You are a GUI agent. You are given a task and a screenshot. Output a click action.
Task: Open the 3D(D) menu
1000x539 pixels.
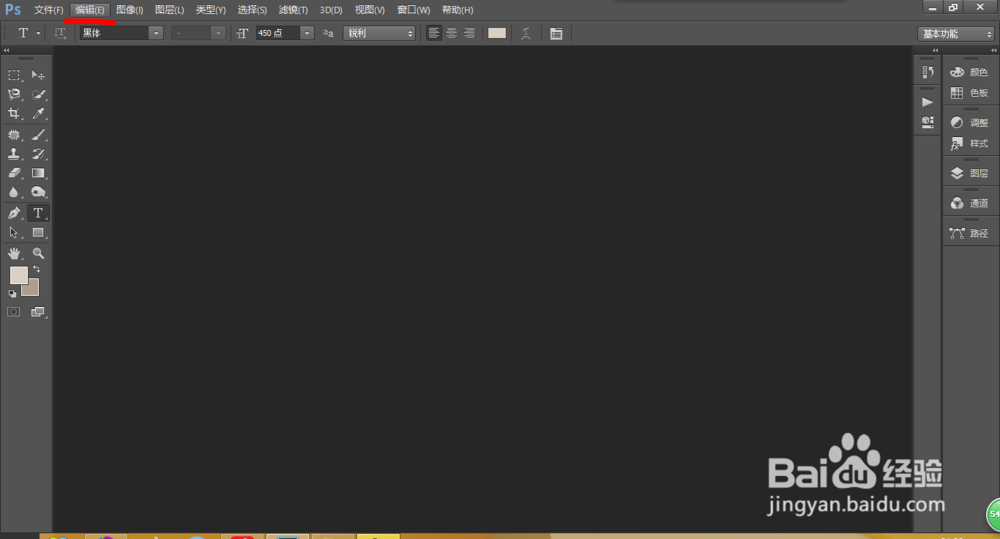(331, 10)
